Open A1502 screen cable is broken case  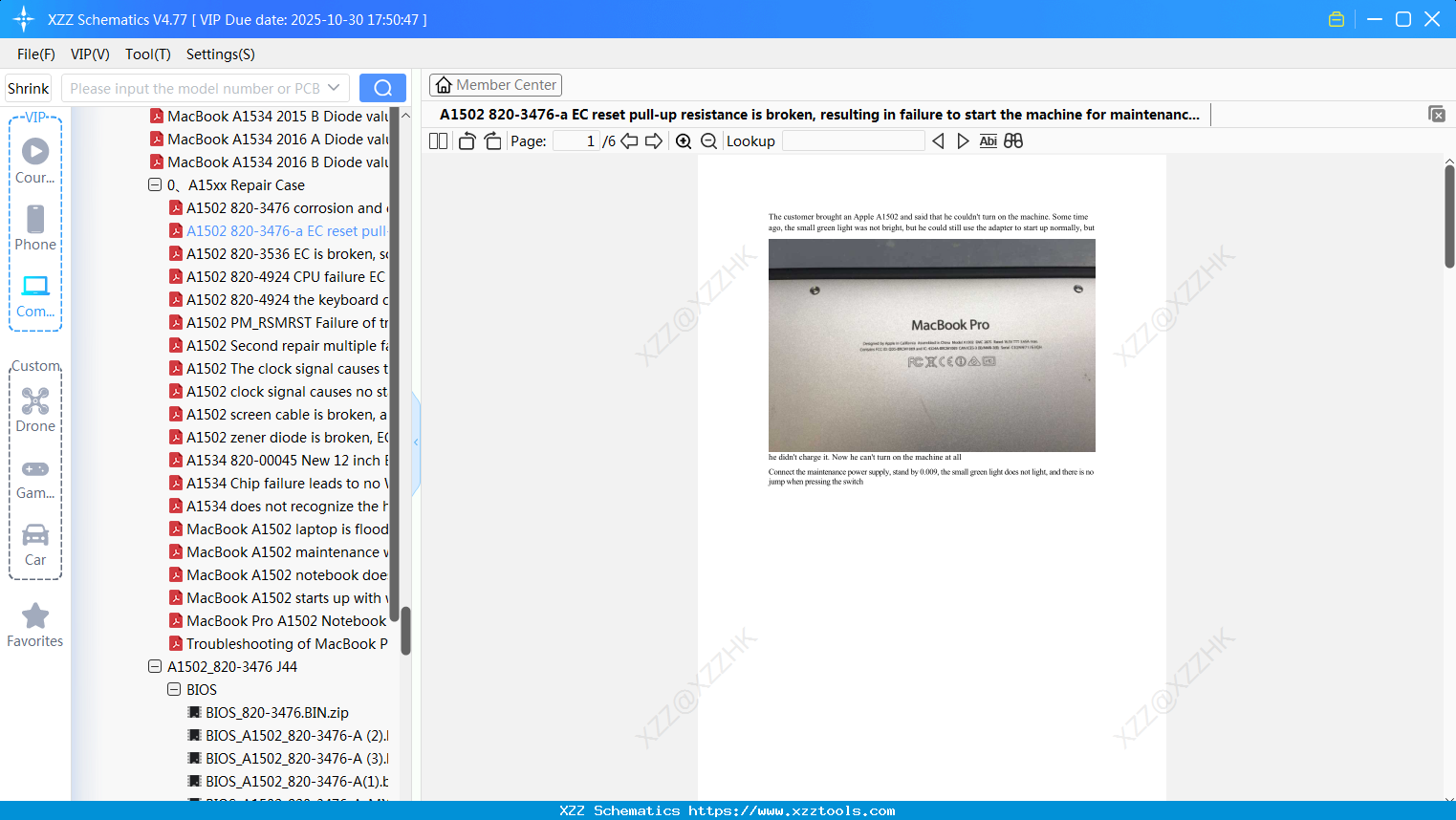click(x=278, y=415)
